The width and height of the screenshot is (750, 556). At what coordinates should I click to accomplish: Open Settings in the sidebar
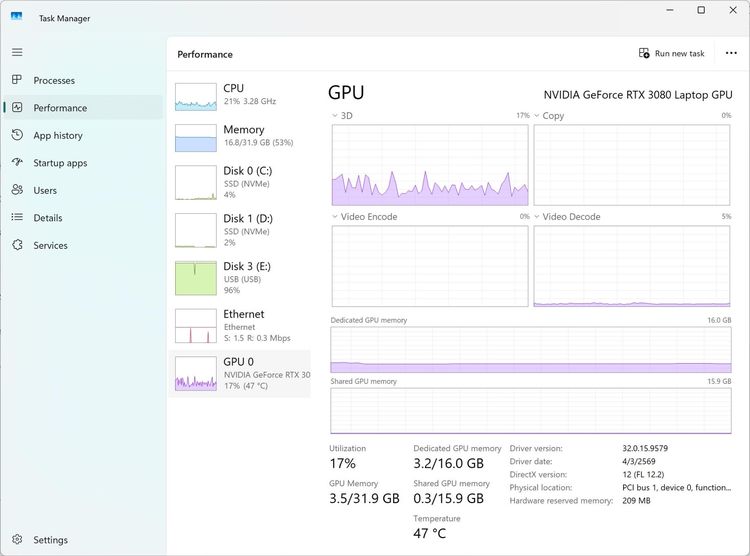pos(50,540)
